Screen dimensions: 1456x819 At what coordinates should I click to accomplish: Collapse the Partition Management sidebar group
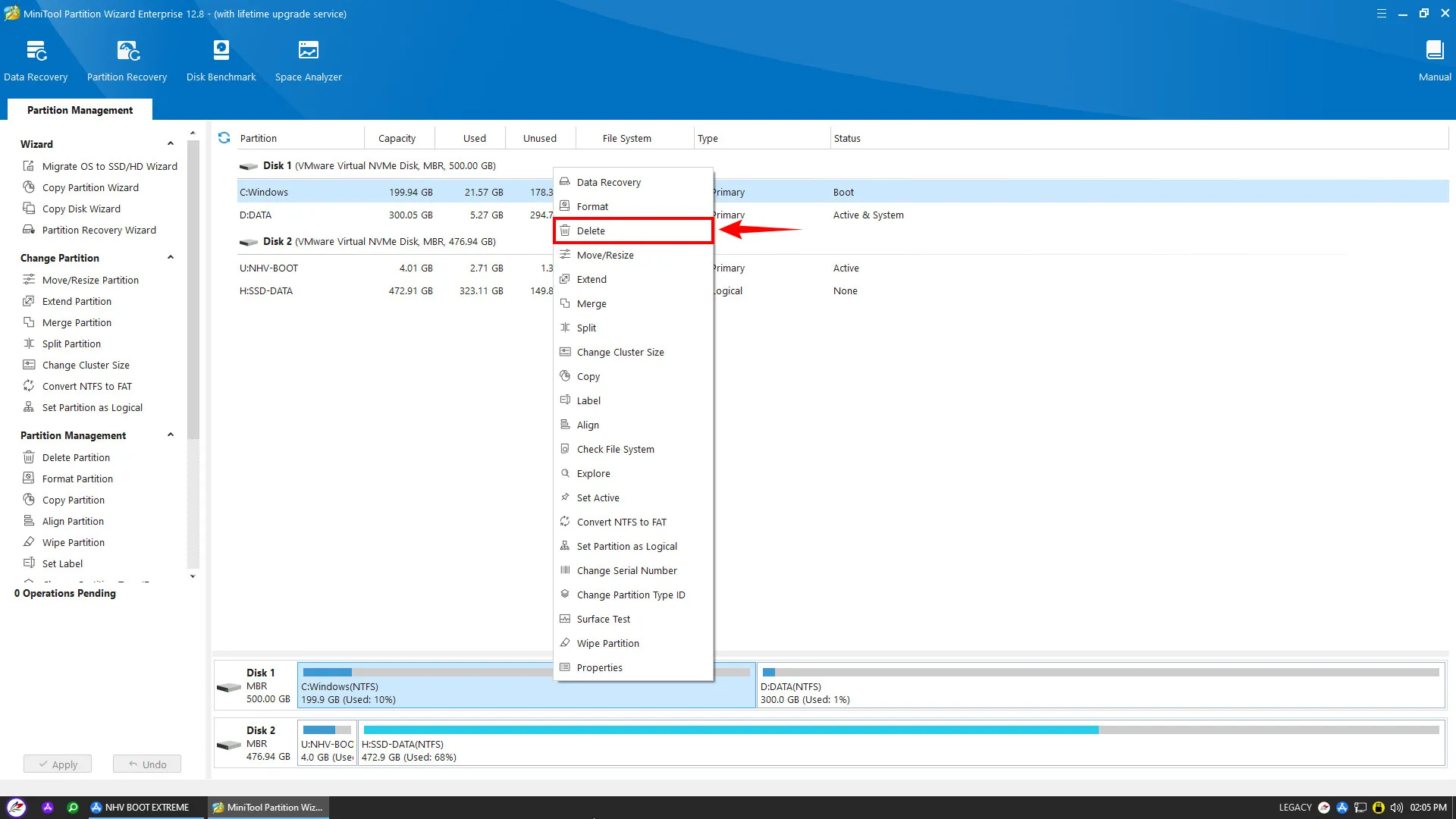click(x=171, y=435)
